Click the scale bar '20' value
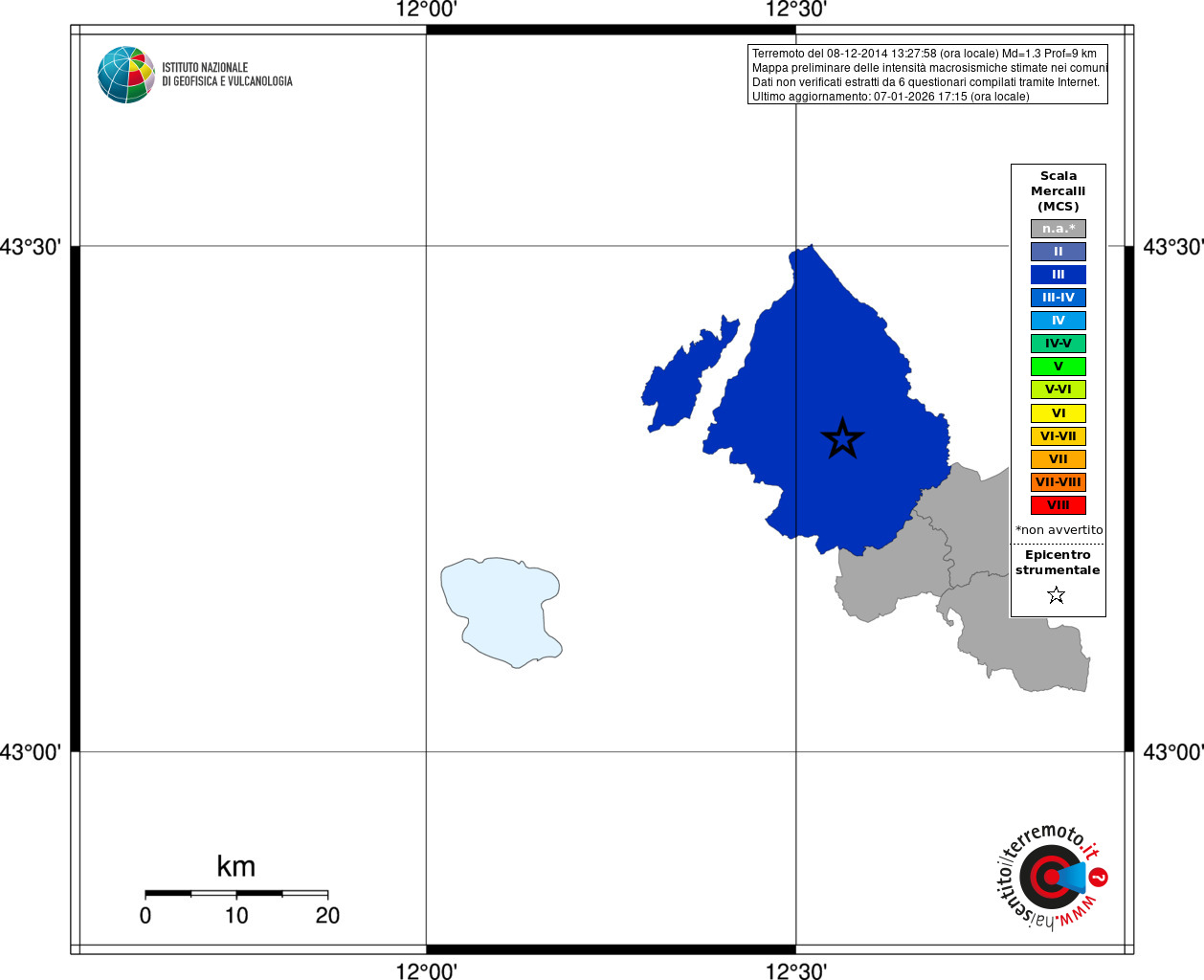This screenshot has height=980, width=1204. 327,916
